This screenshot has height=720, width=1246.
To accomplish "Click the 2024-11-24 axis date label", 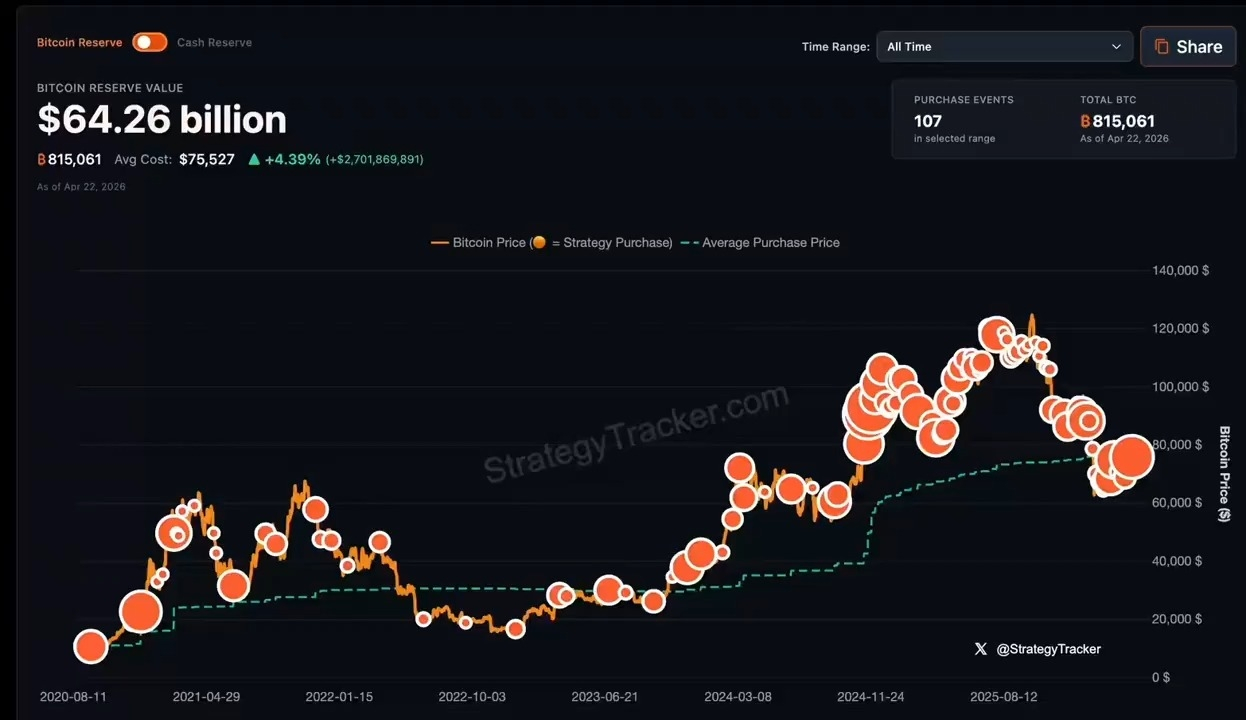I will 870,696.
